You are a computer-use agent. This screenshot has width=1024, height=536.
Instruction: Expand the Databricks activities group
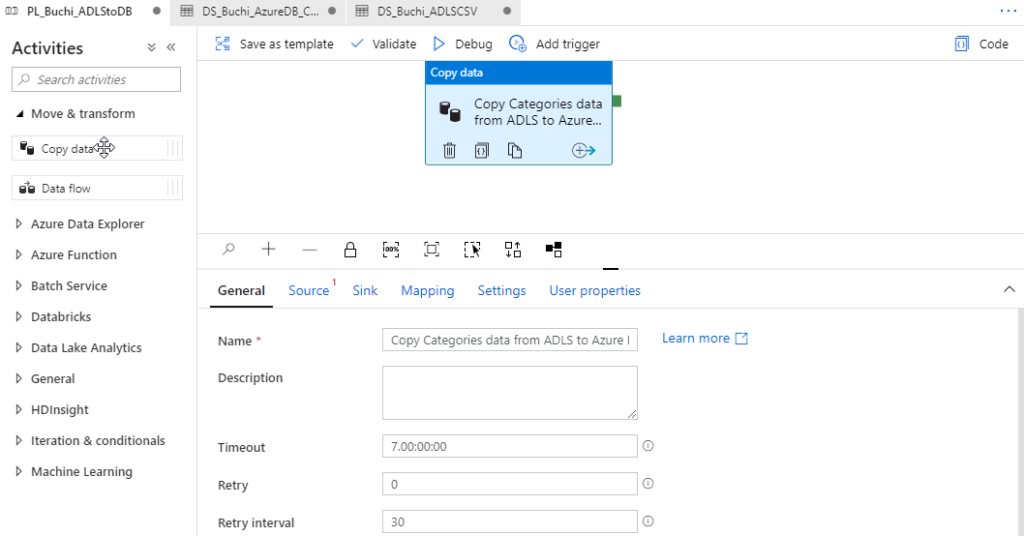tap(60, 317)
